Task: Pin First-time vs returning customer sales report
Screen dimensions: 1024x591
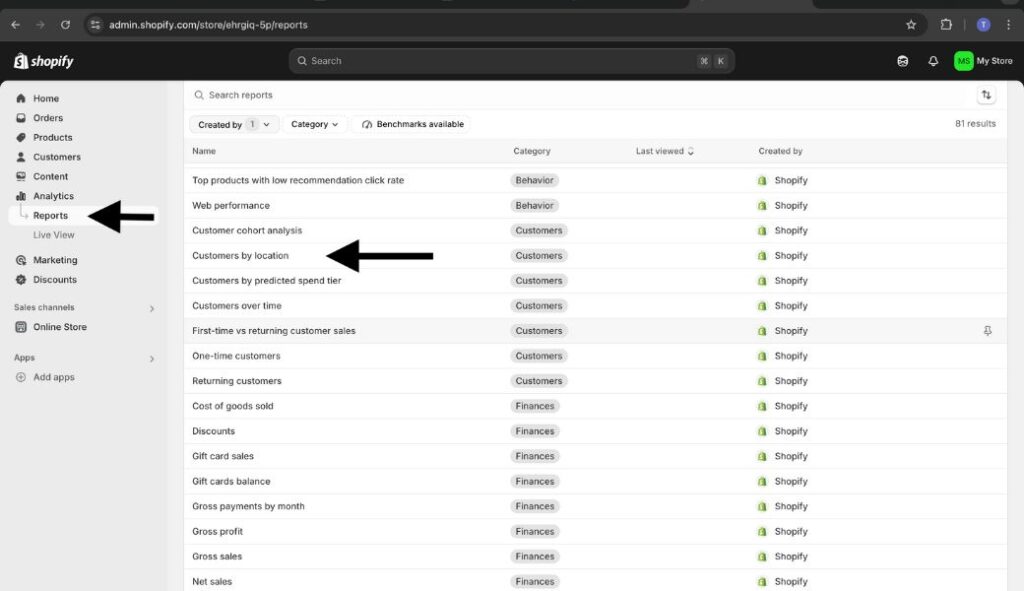Action: [987, 331]
